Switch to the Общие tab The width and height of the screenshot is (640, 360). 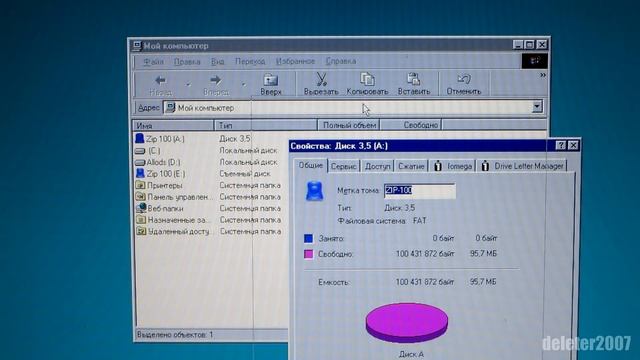click(x=311, y=165)
